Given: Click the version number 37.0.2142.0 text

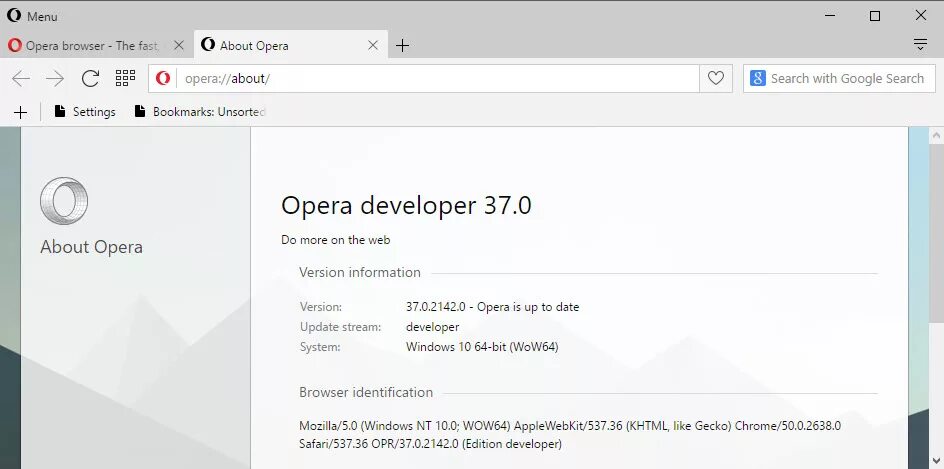Looking at the screenshot, I should coord(436,307).
